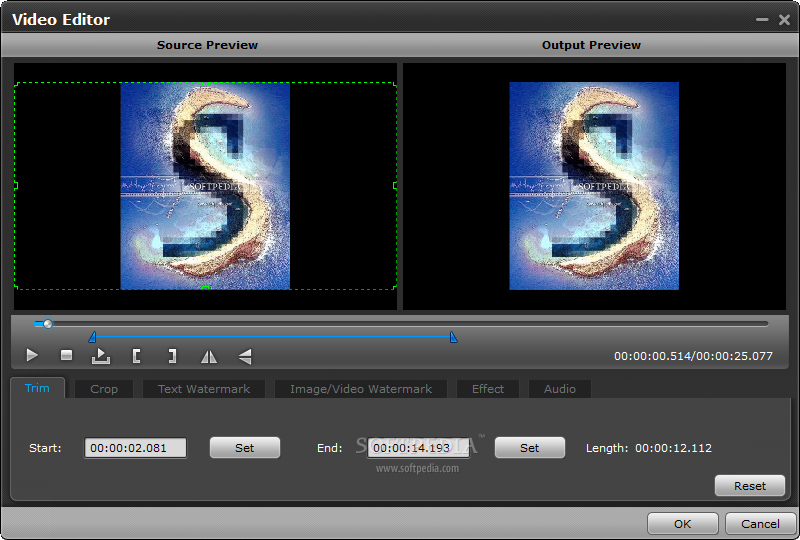Switch to the Trim tab

37,388
